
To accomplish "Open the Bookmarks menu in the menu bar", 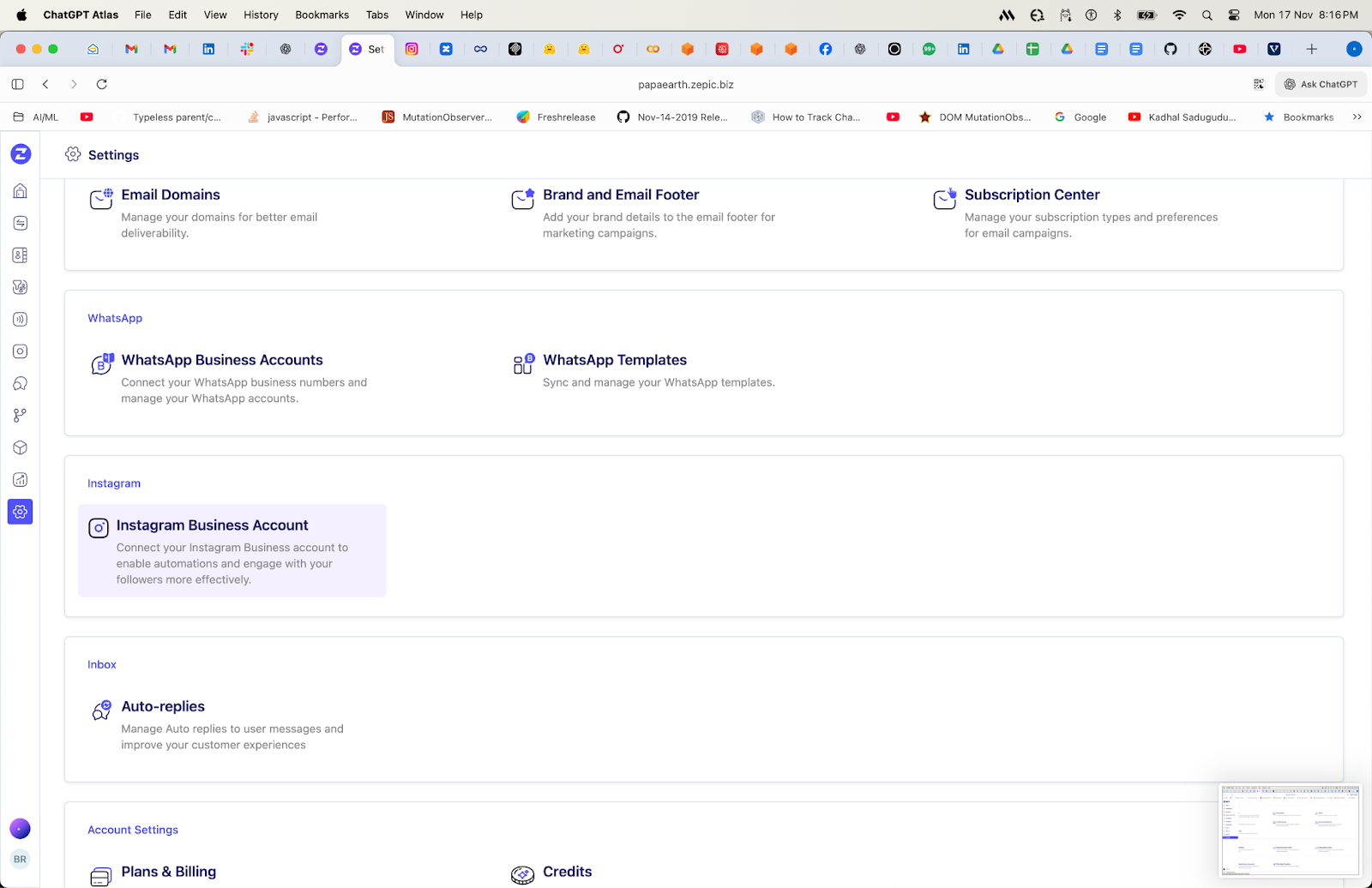I will click(x=322, y=15).
